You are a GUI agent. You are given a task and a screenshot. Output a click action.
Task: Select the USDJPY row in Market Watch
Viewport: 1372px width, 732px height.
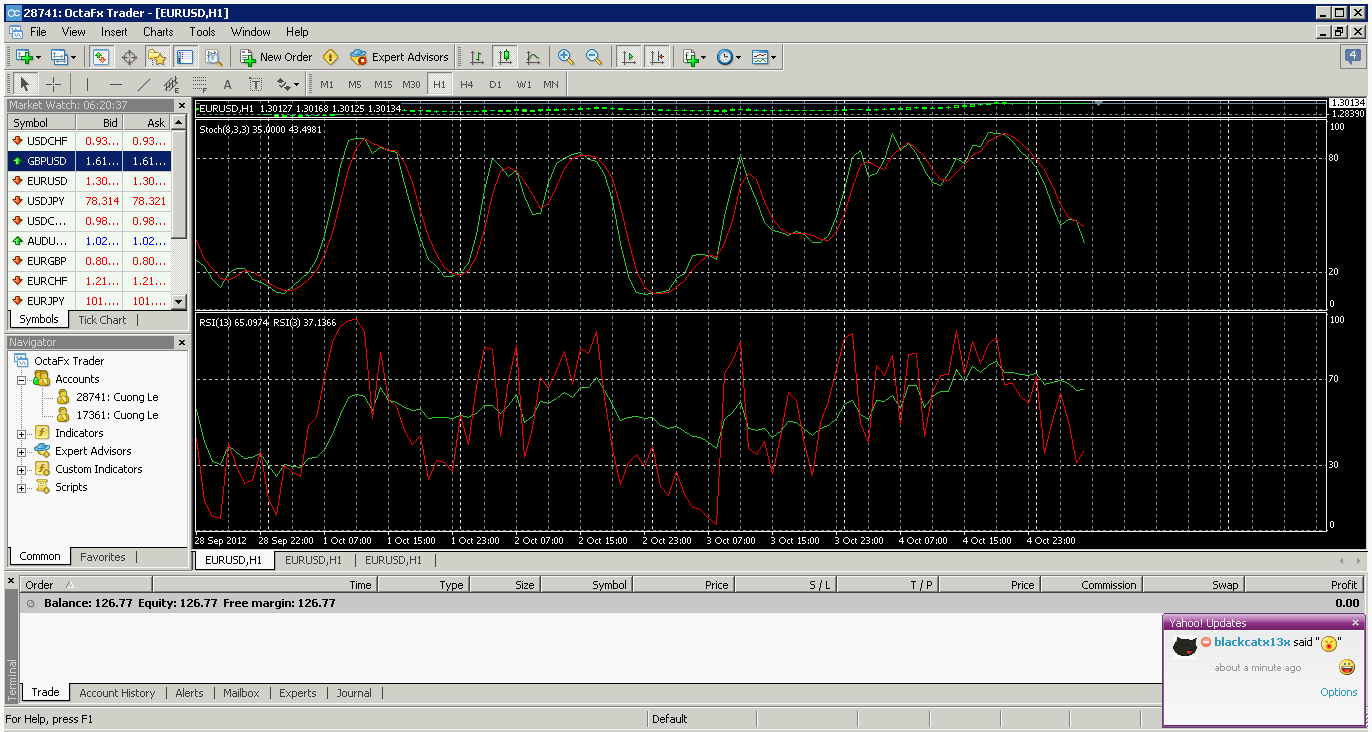coord(47,201)
